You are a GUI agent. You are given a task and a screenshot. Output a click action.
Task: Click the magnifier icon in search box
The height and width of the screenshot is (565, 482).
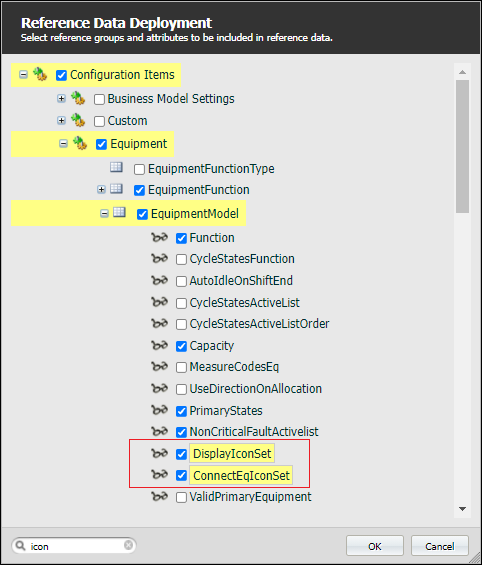(21, 546)
